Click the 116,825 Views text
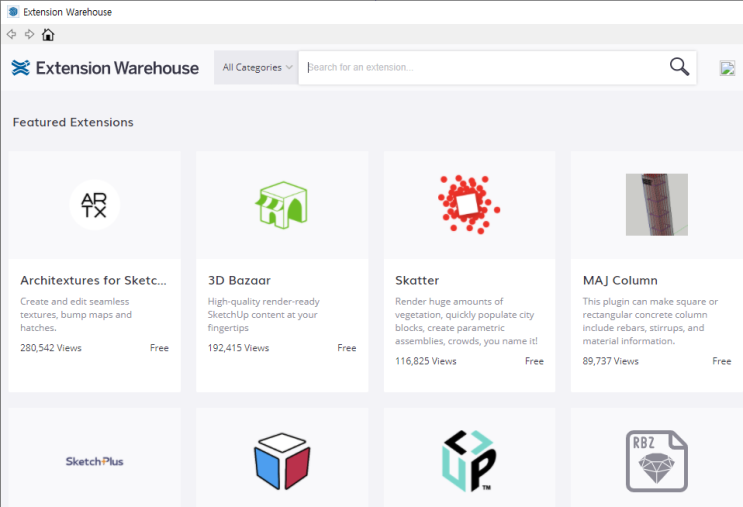This screenshot has width=743, height=507. pyautogui.click(x=426, y=361)
